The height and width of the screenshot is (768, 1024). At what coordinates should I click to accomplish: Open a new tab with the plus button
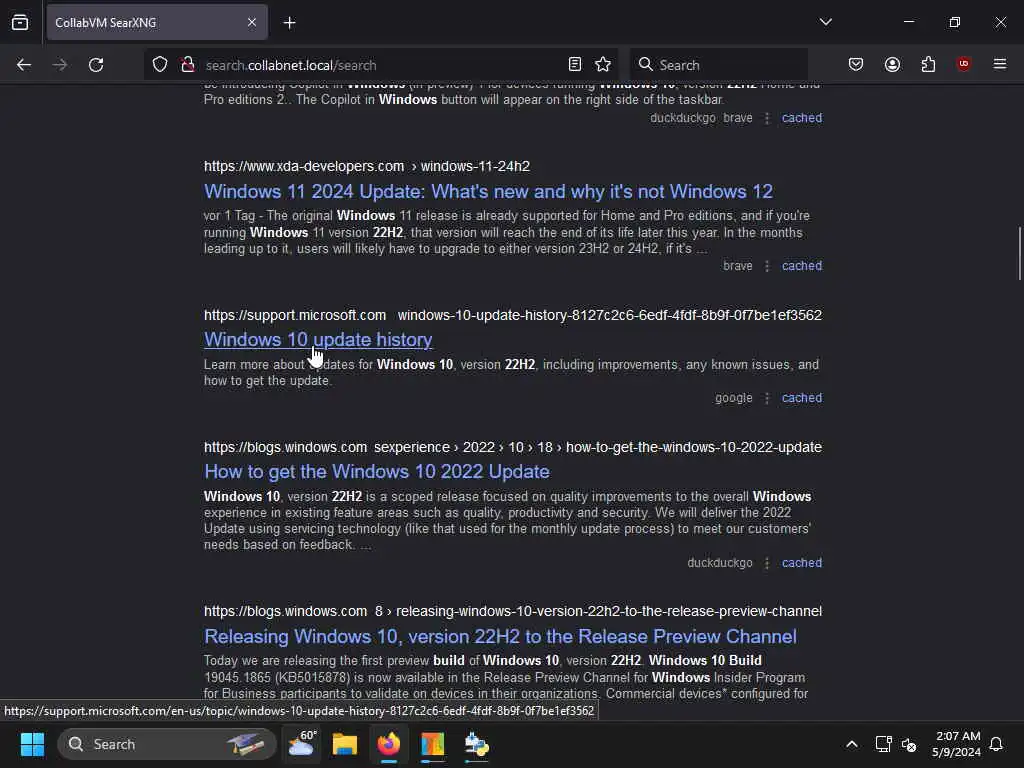pos(289,23)
